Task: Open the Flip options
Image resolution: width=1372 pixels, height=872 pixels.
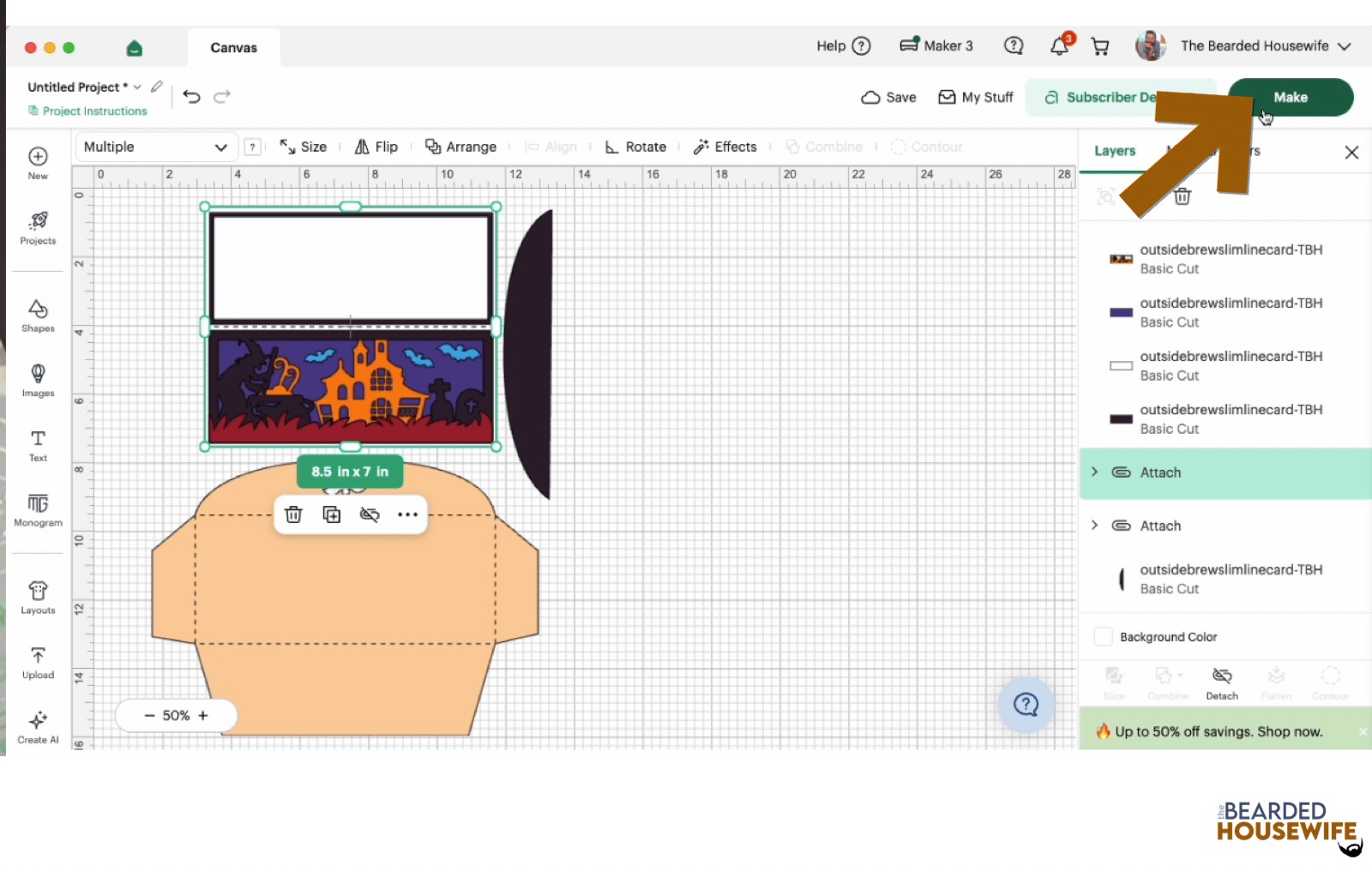Action: click(376, 147)
